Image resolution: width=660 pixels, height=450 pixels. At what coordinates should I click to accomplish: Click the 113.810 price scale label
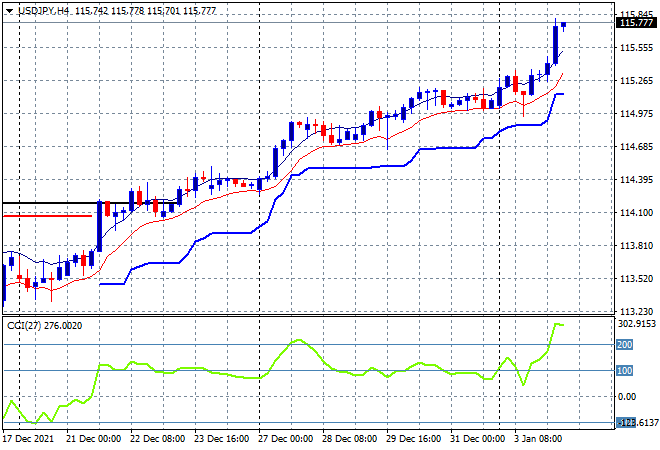tap(636, 245)
